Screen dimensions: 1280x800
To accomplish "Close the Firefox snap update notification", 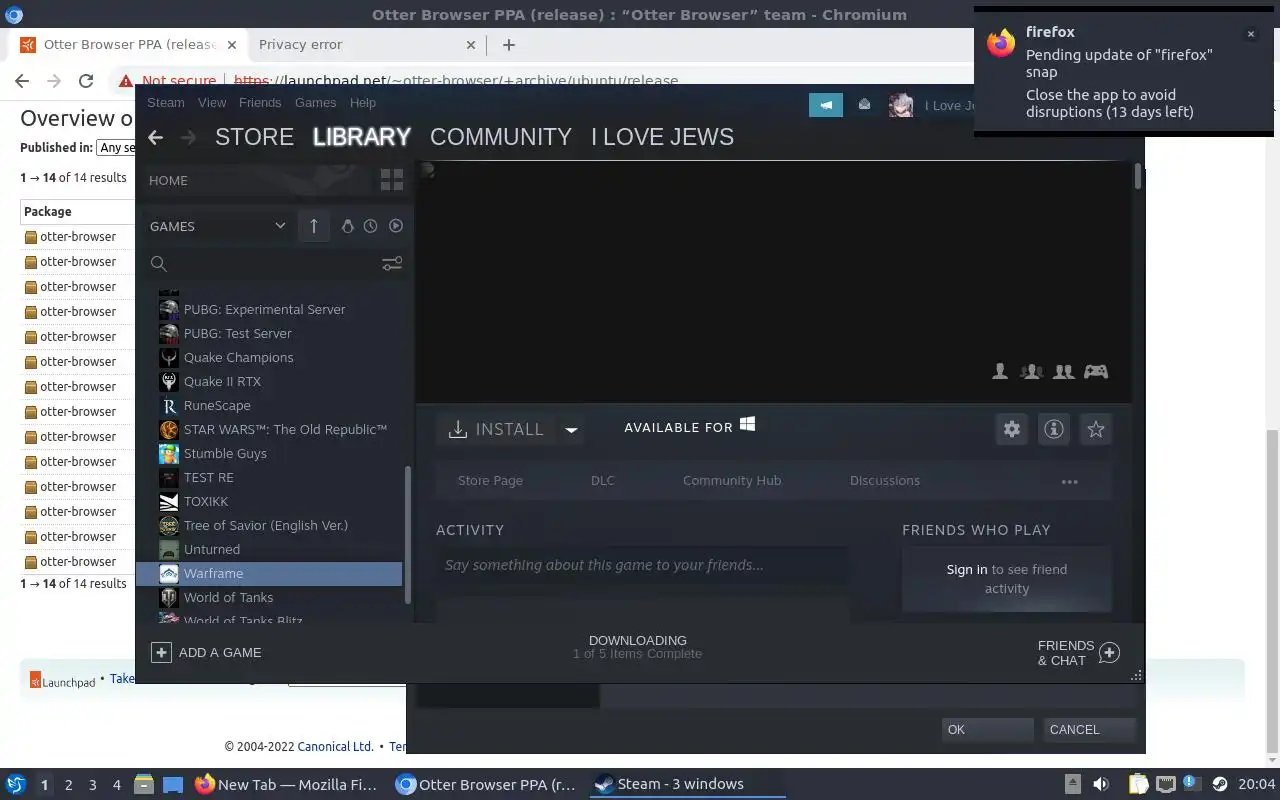I will (x=1250, y=34).
